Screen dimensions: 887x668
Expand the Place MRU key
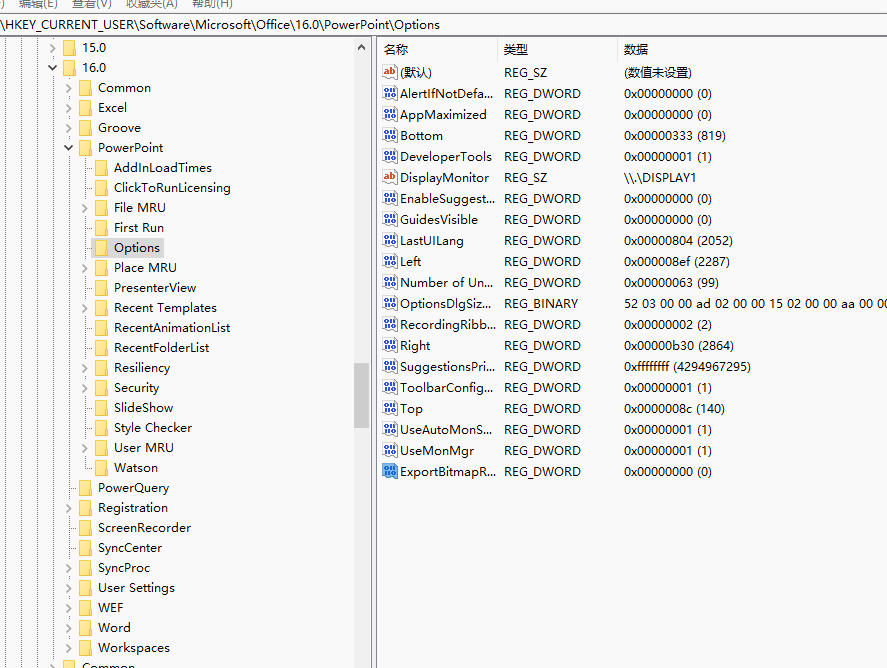84,268
